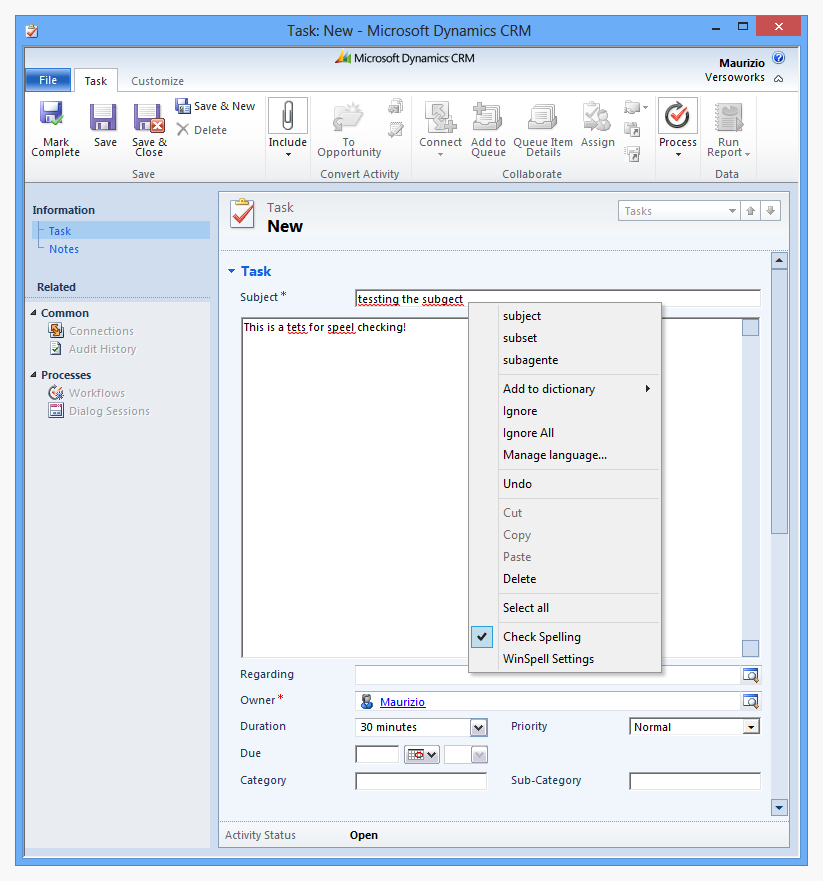
Task: Click into the Subject text field
Action: click(x=558, y=298)
